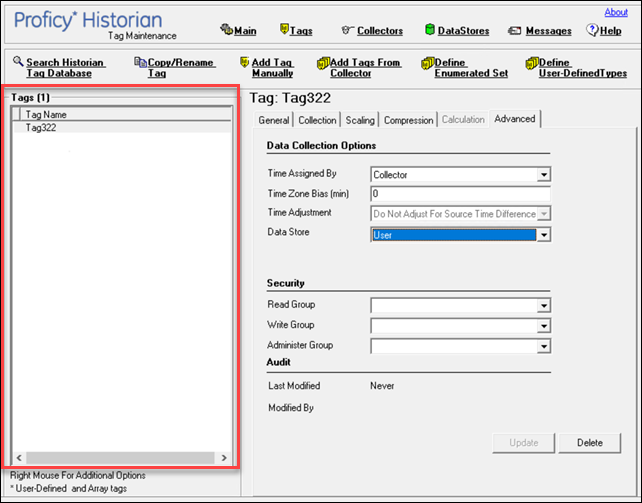Open Define Enumerated Set
This screenshot has width=642, height=503.
pyautogui.click(x=471, y=68)
